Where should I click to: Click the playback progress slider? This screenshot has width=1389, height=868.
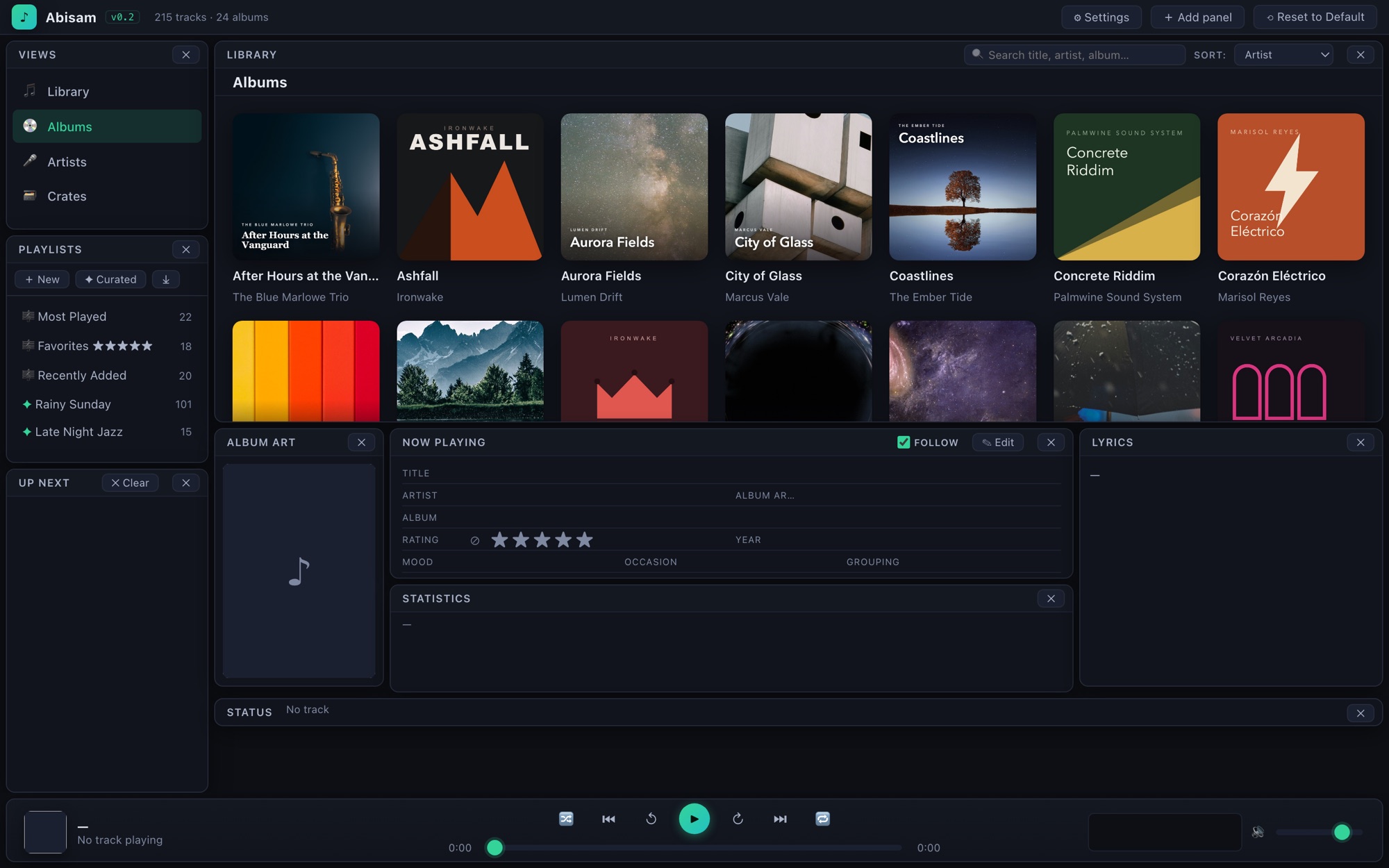[x=694, y=847]
